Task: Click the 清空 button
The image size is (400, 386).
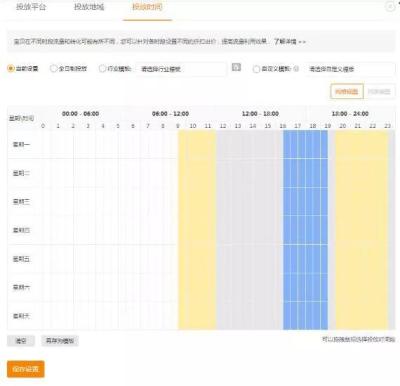Action: (21, 341)
